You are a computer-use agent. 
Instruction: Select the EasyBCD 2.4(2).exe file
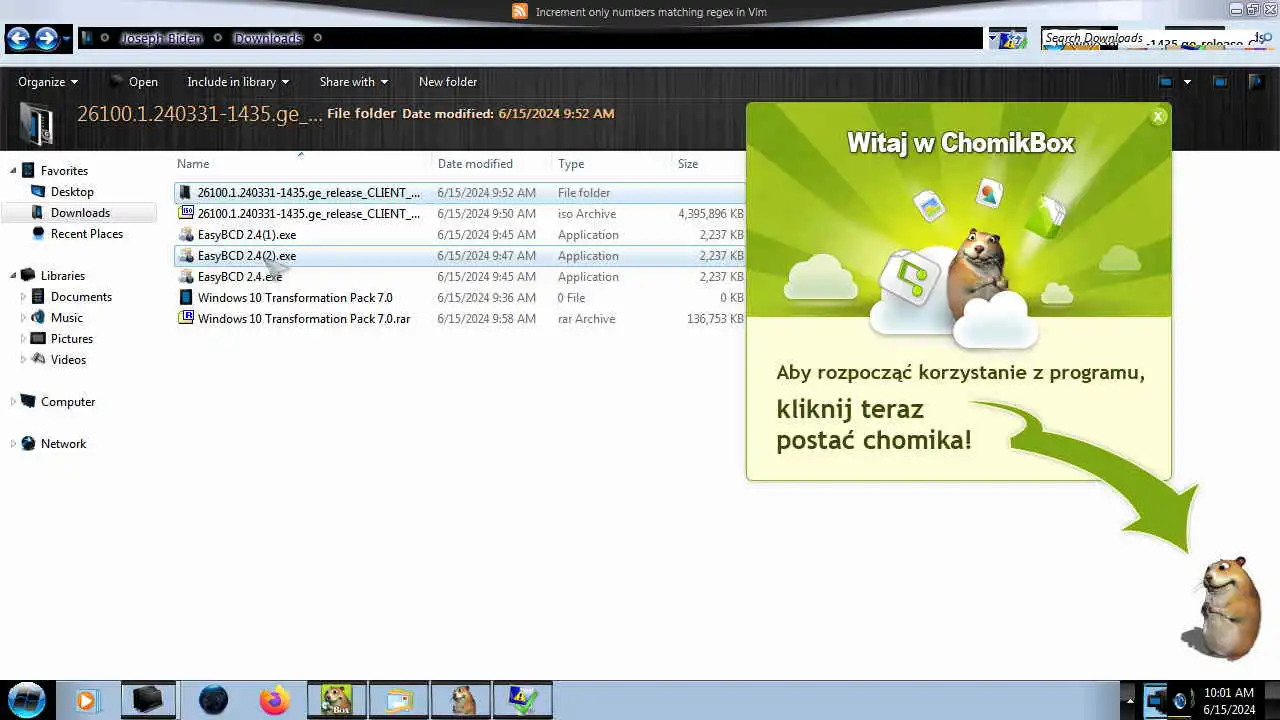click(x=460, y=256)
